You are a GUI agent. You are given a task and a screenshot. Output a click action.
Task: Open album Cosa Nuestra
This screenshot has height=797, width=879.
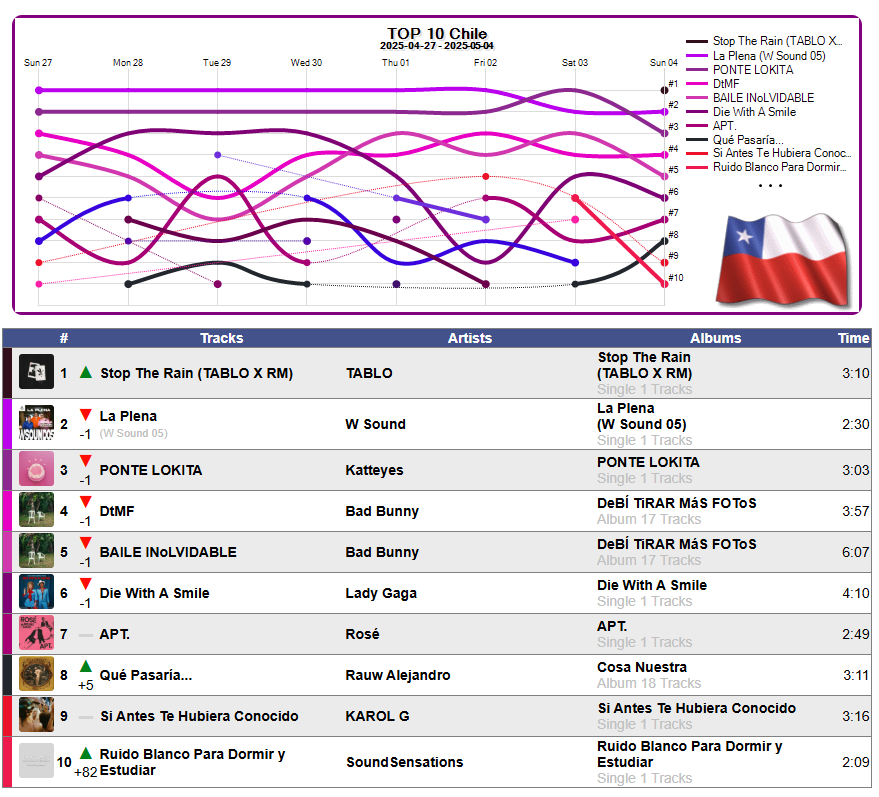click(642, 667)
